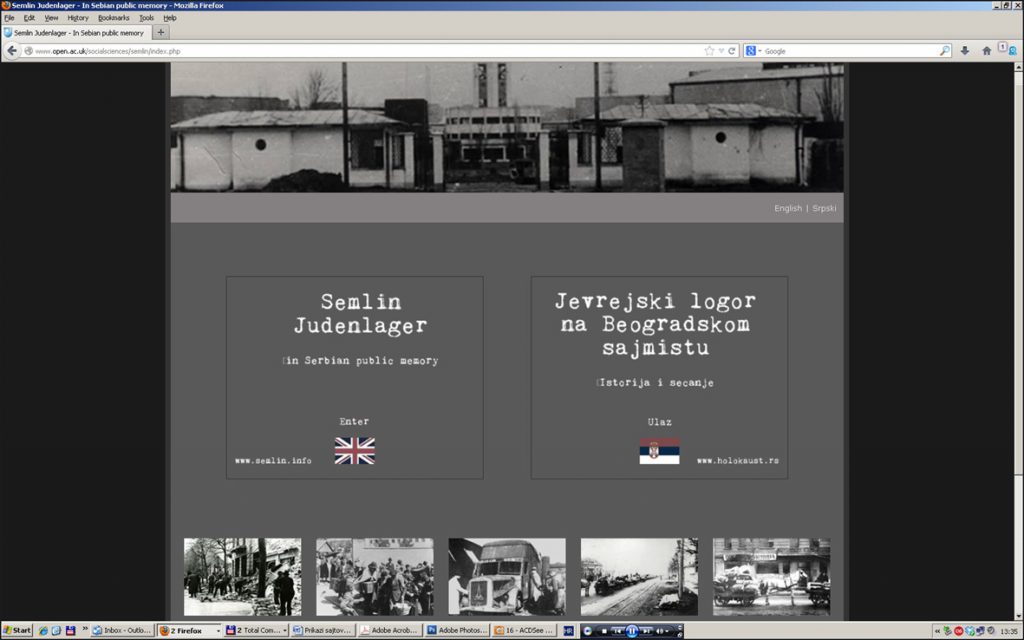Reload the page using the refresh icon

coord(732,51)
